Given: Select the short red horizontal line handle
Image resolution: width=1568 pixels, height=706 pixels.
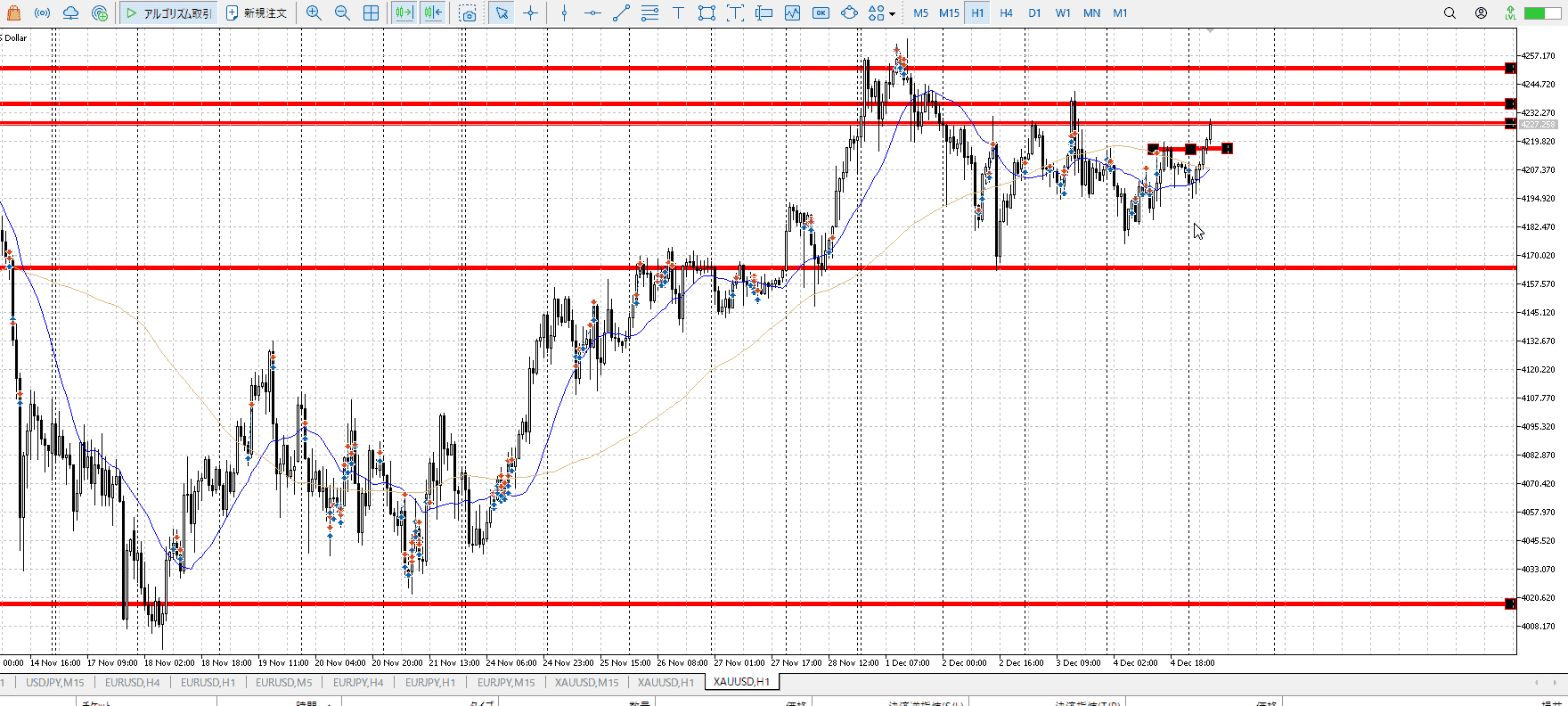Looking at the screenshot, I should [x=1190, y=149].
